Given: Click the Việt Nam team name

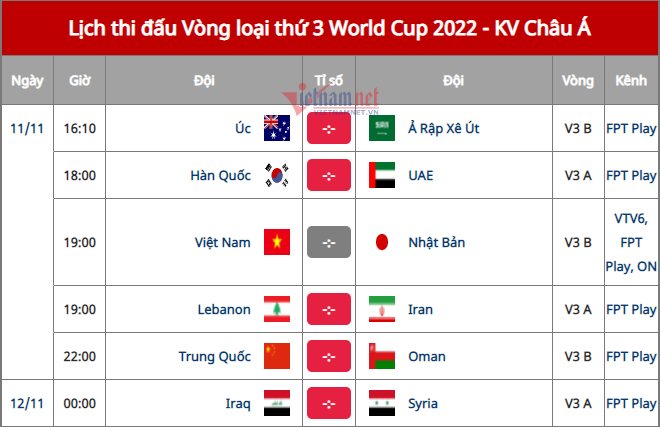Looking at the screenshot, I should (222, 242).
